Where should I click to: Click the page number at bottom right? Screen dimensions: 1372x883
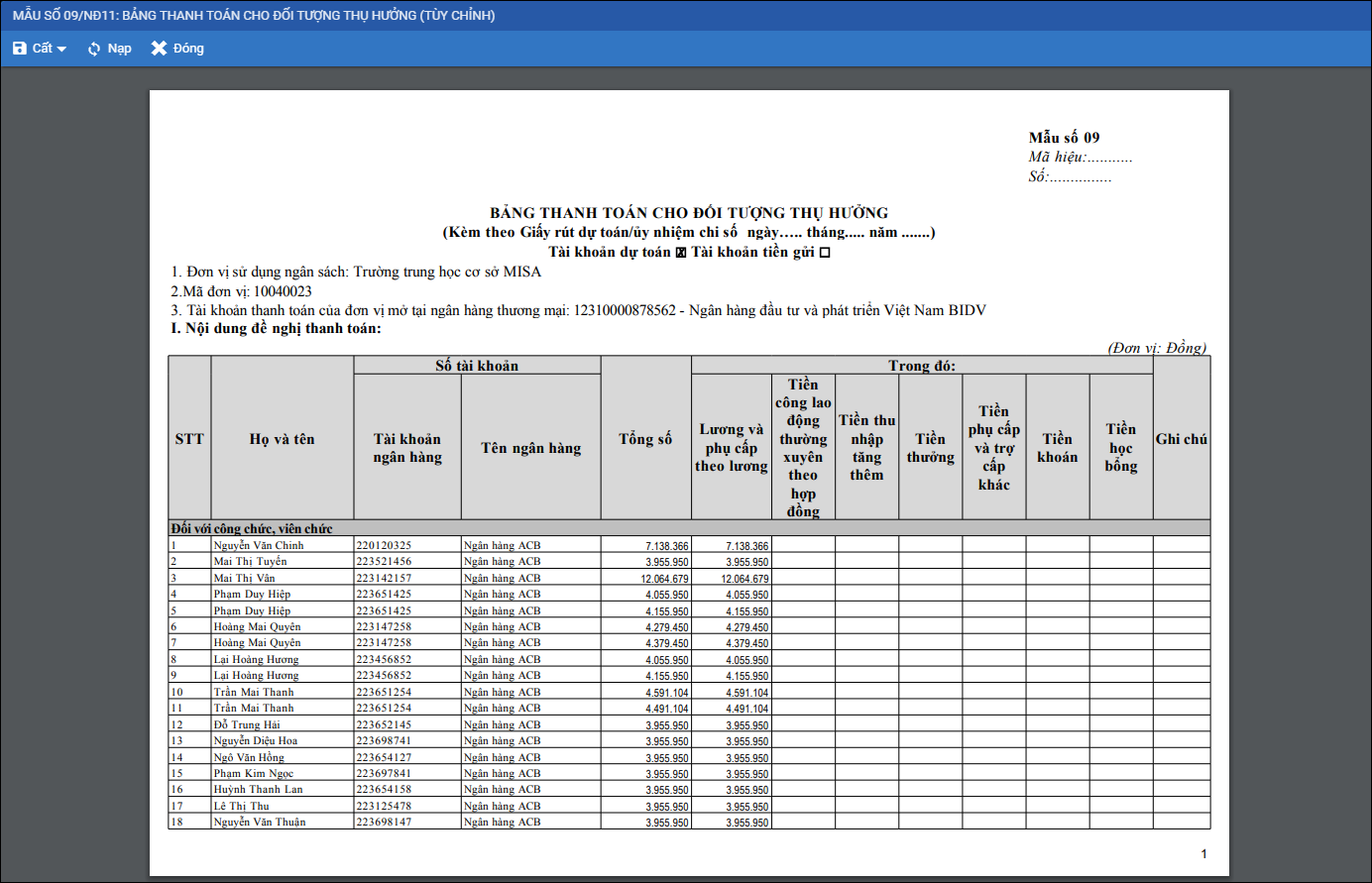[x=1203, y=854]
